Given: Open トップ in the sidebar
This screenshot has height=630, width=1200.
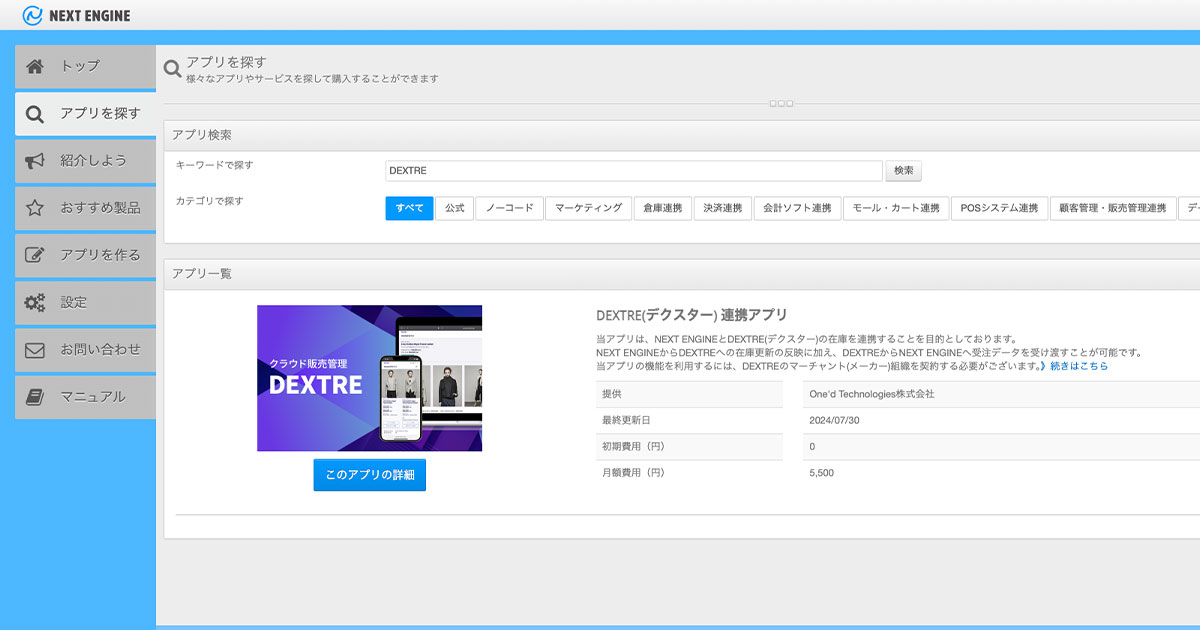Looking at the screenshot, I should pos(85,66).
